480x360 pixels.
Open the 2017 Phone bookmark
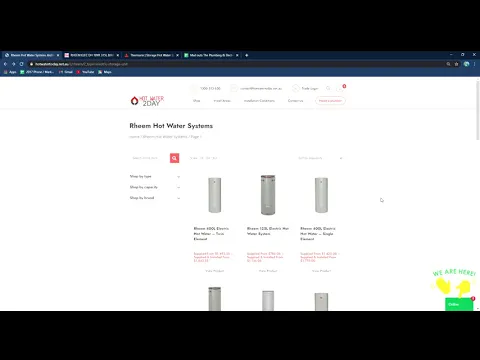point(37,72)
